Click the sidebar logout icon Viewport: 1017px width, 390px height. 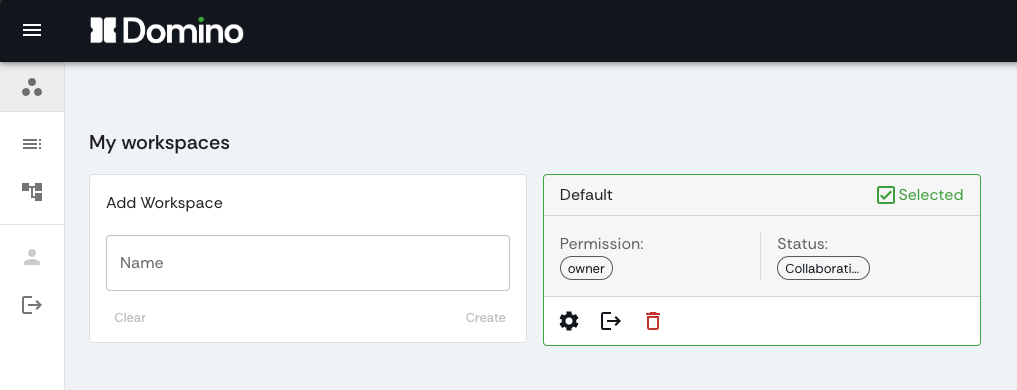pos(32,304)
